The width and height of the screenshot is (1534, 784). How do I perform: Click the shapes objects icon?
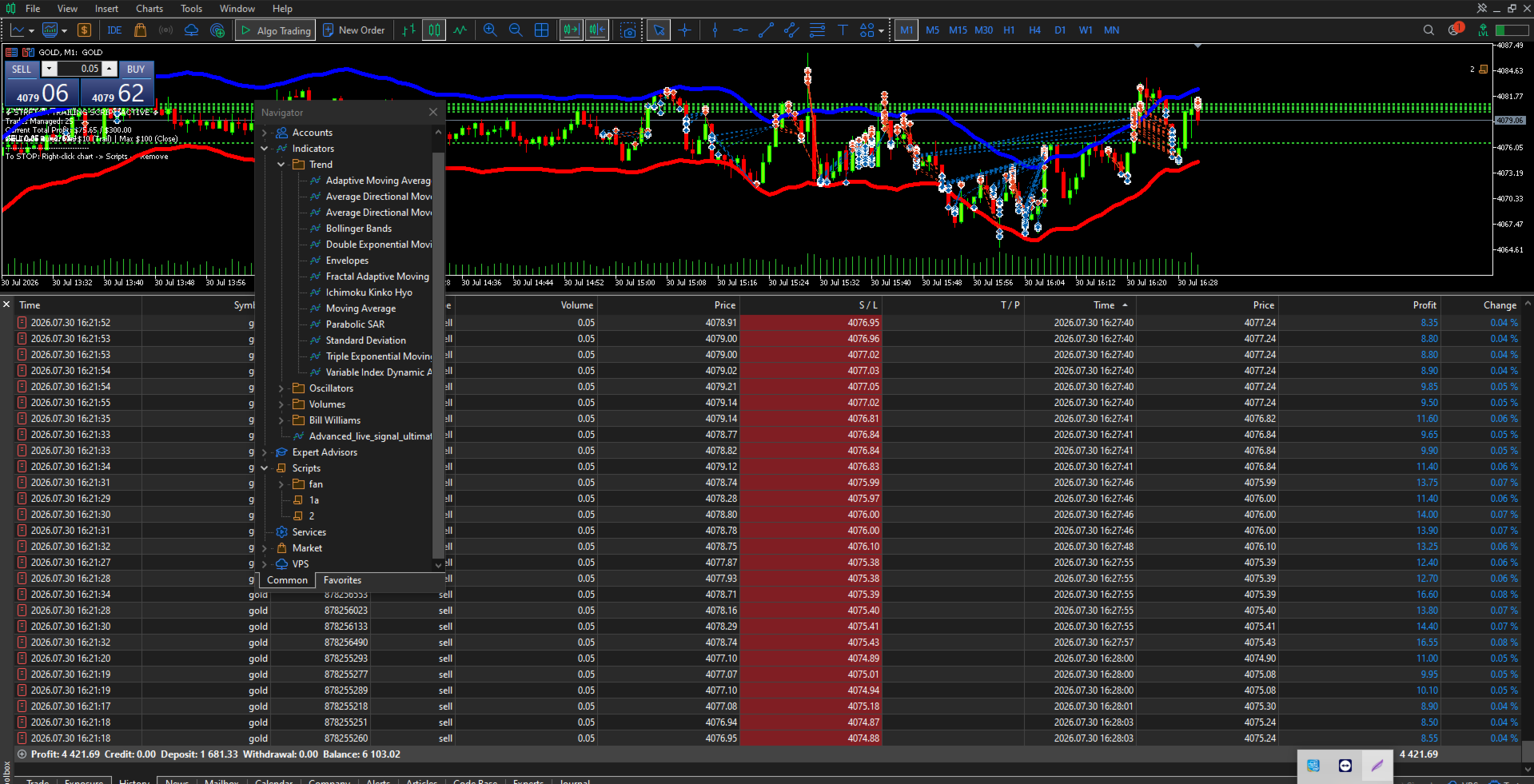[x=867, y=30]
